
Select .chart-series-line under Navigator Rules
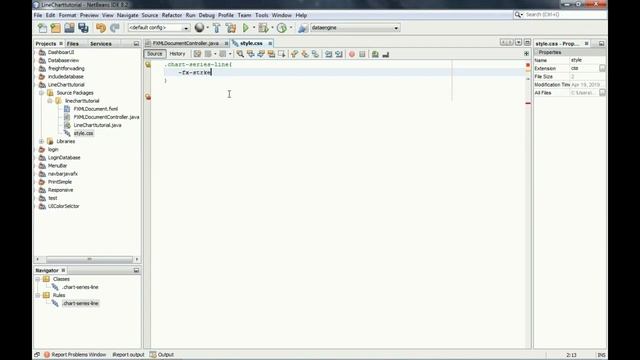tap(80, 303)
